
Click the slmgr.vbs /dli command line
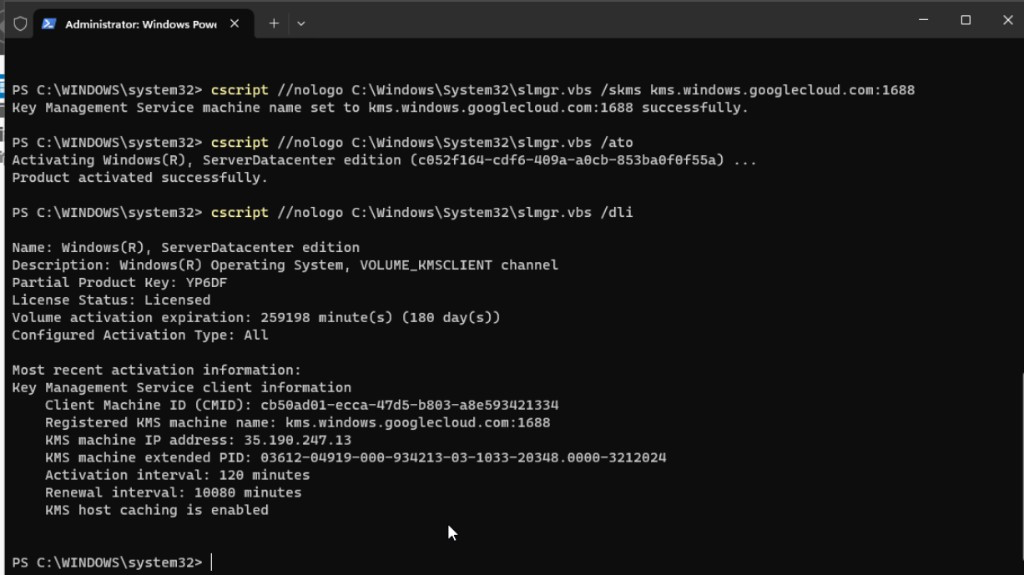[323, 212]
